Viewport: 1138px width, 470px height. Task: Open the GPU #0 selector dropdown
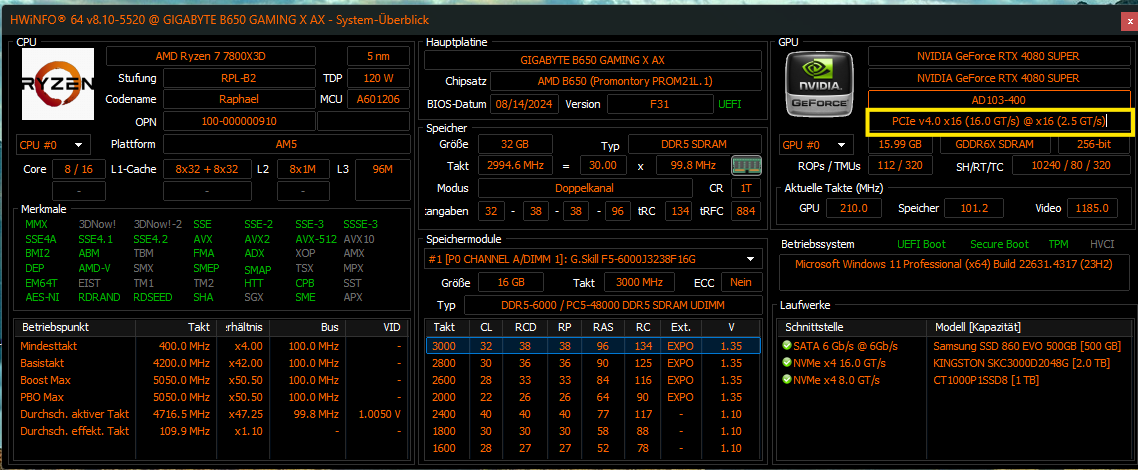(x=816, y=144)
